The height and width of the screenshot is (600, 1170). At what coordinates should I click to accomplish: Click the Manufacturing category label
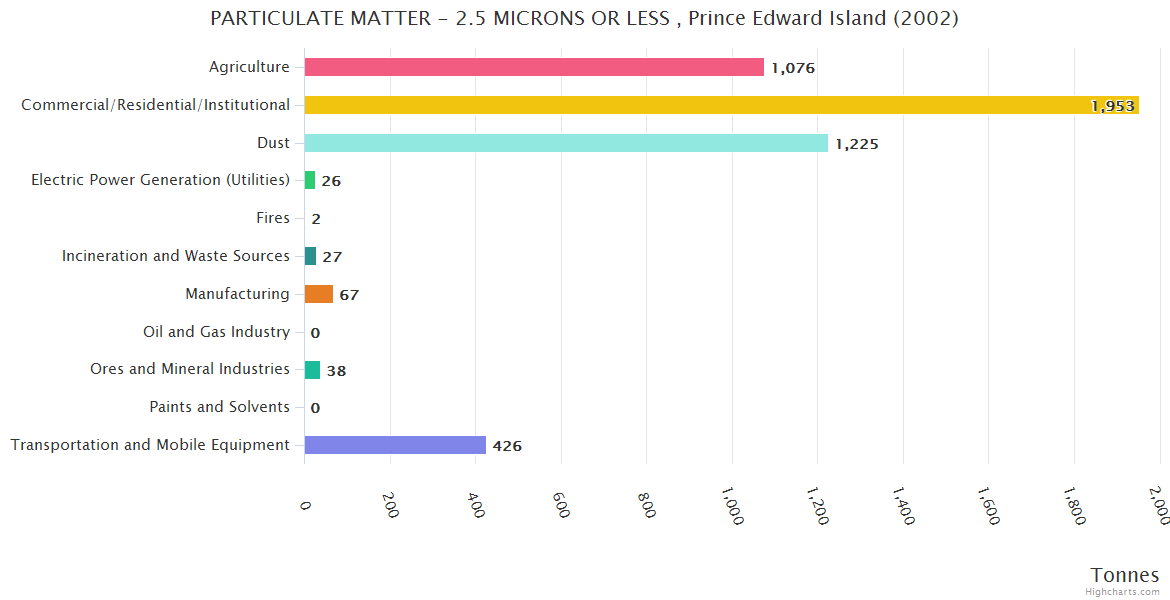pos(237,294)
